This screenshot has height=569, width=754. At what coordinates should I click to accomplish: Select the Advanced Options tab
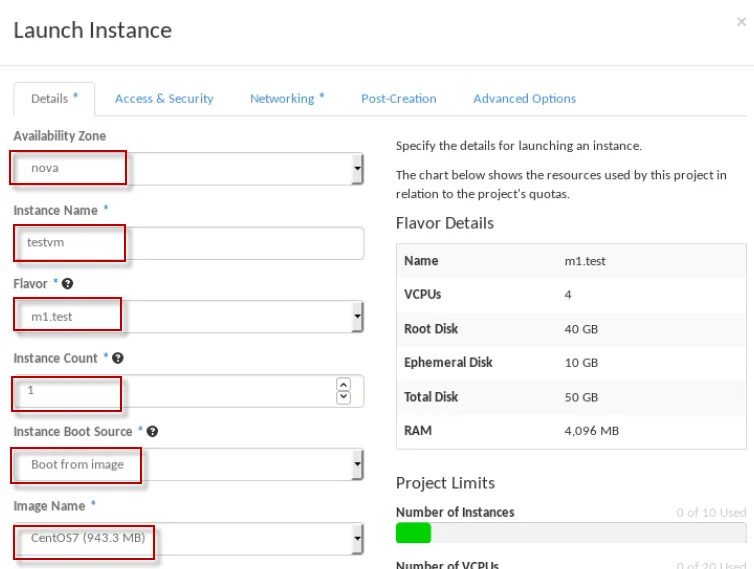click(524, 99)
